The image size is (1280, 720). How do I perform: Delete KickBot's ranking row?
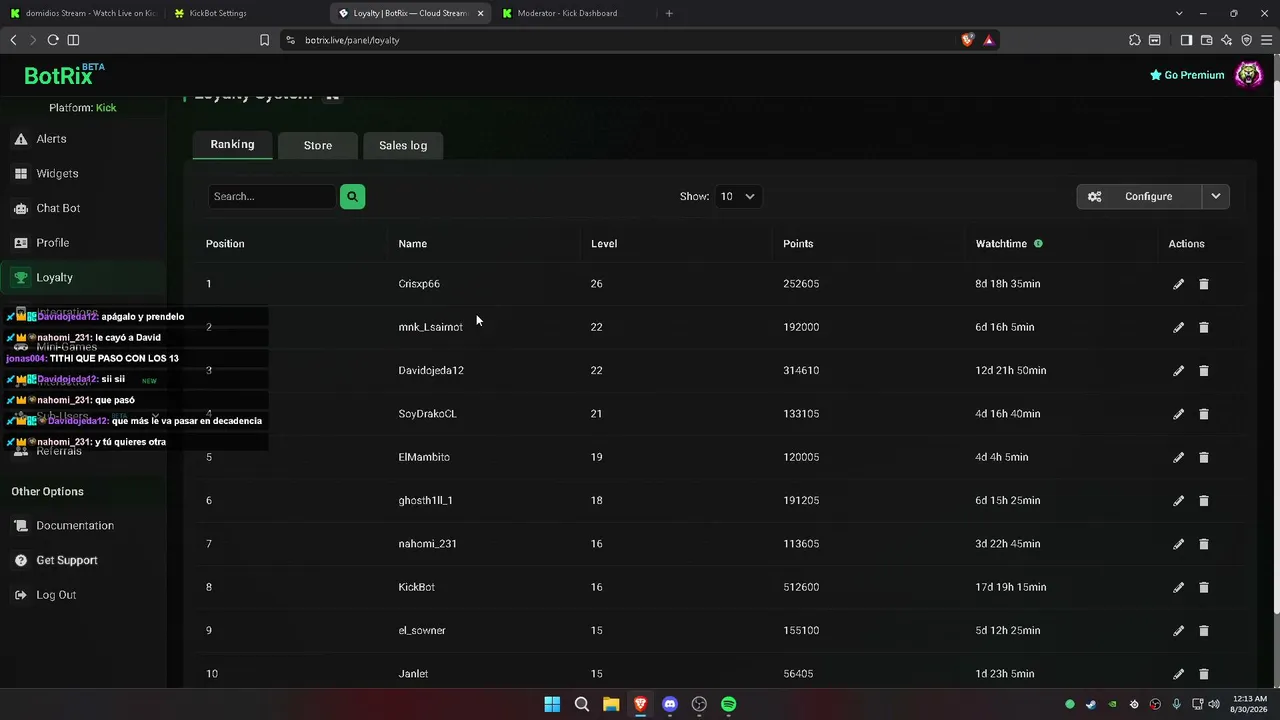(x=1203, y=587)
